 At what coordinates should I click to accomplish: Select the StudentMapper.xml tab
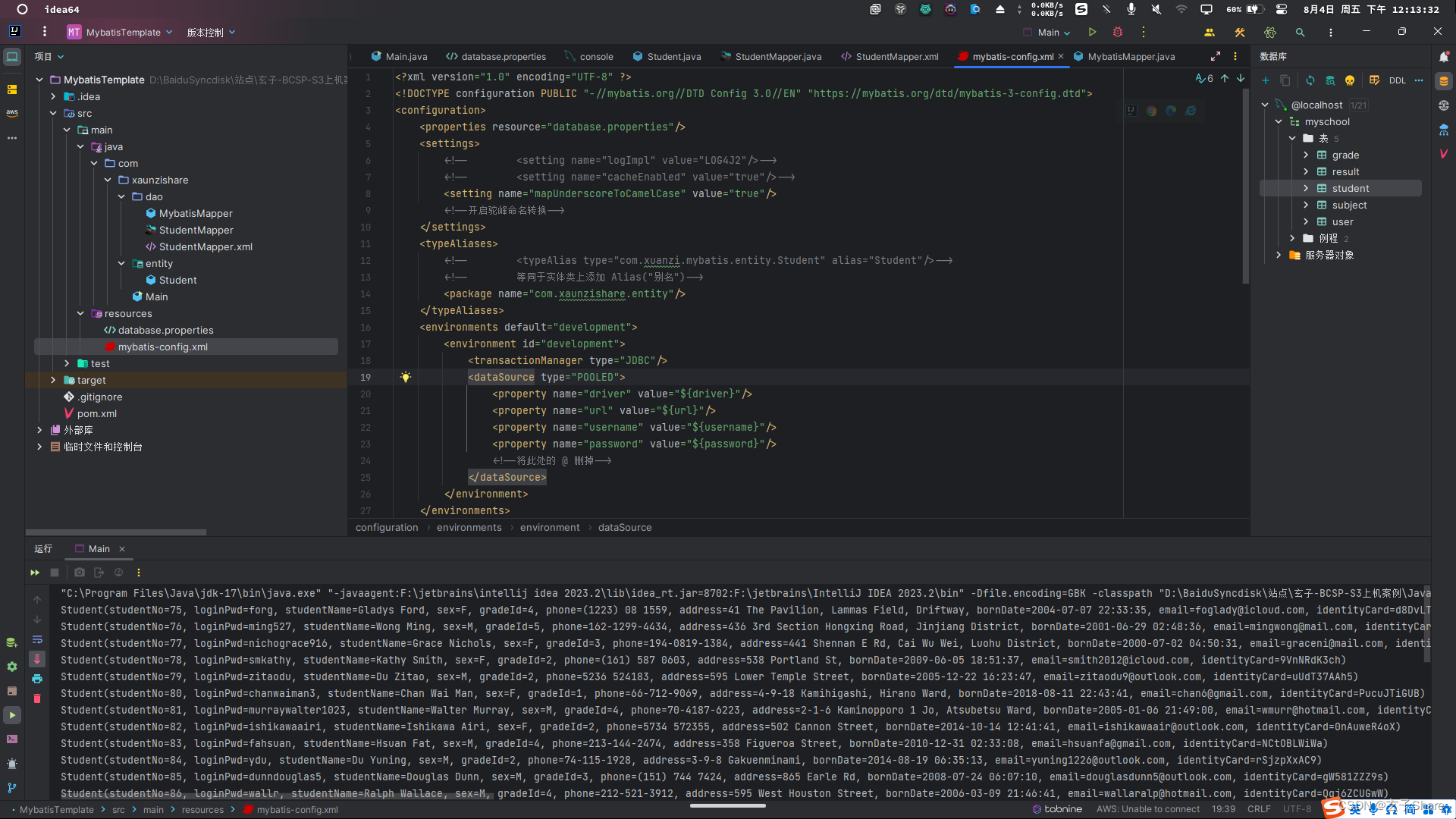[x=898, y=56]
